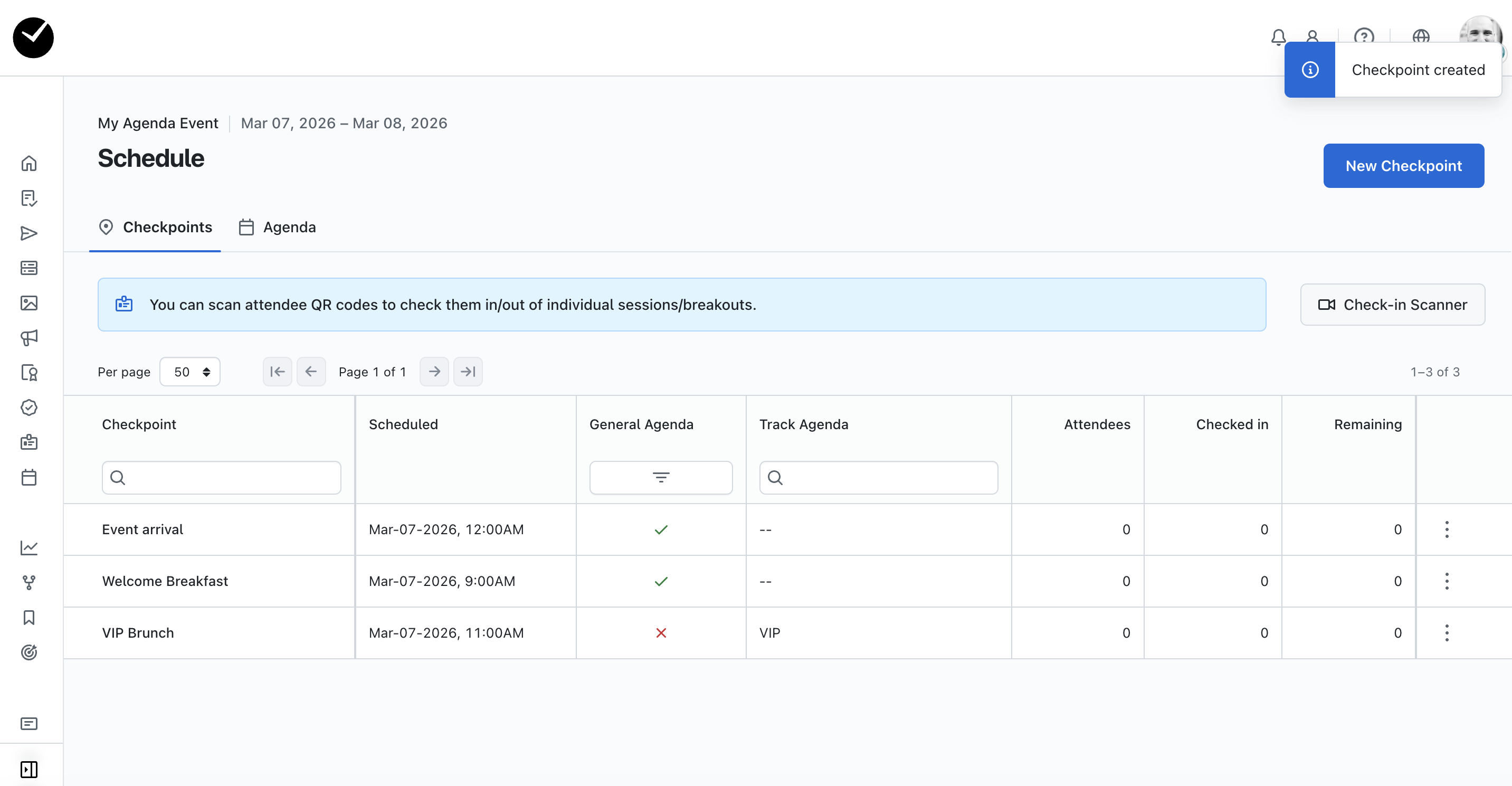The height and width of the screenshot is (786, 1512).
Task: Click the notifications bell icon
Action: click(1278, 36)
